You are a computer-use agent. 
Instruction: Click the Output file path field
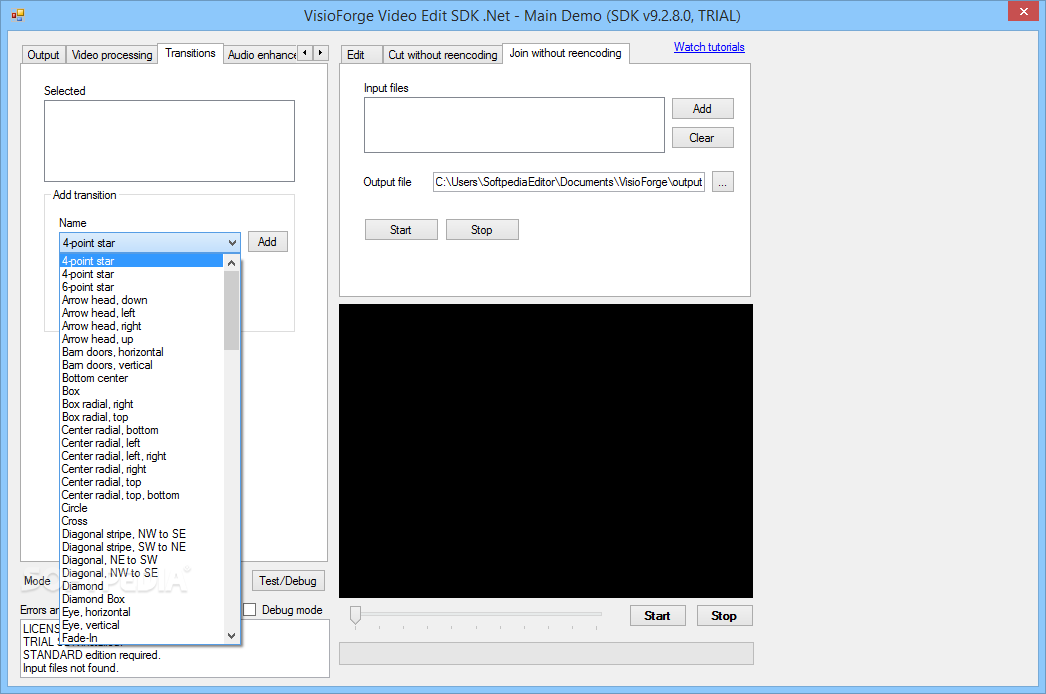tap(568, 182)
